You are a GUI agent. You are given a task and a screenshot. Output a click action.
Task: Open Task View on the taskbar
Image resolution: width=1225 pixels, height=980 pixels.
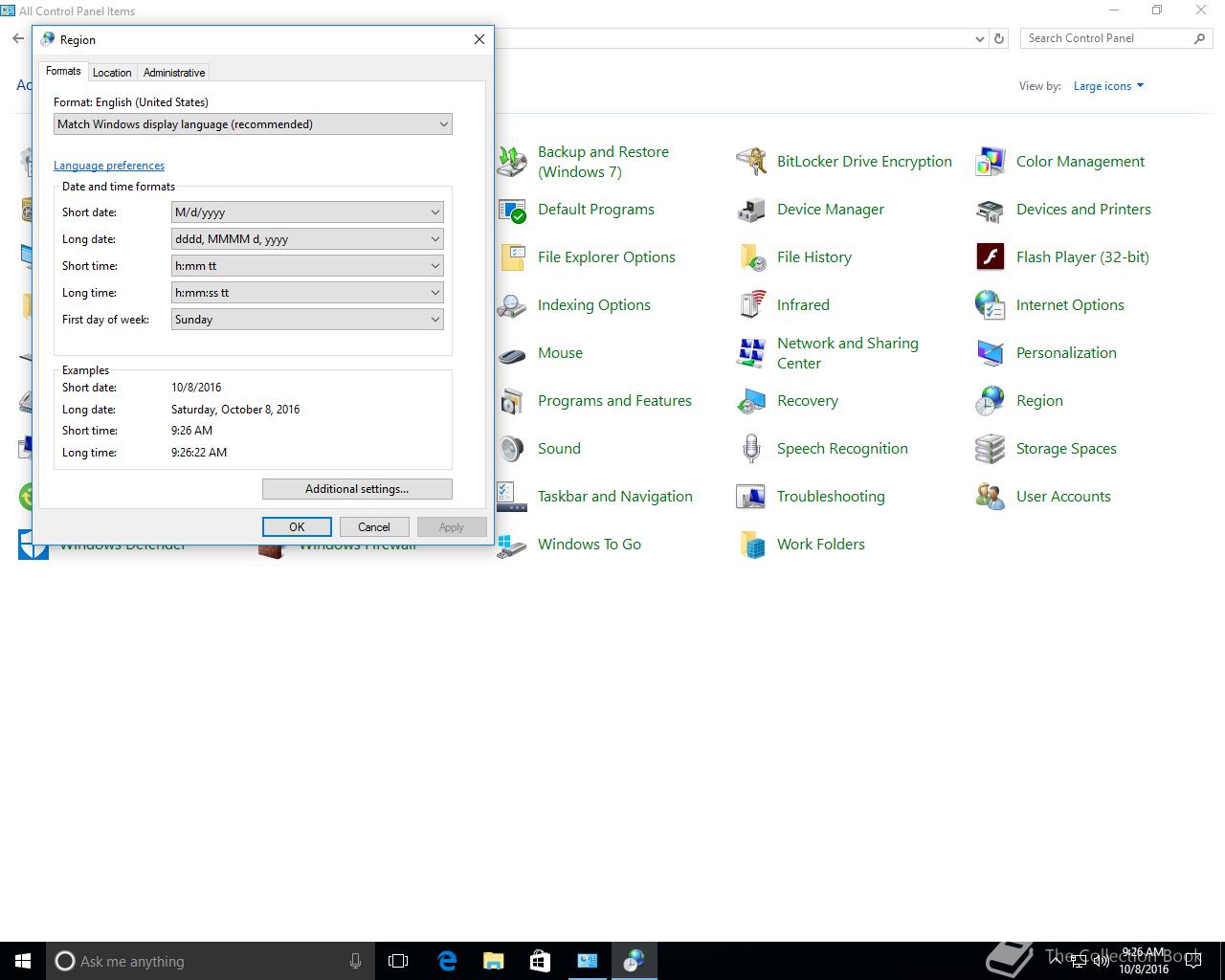(398, 961)
